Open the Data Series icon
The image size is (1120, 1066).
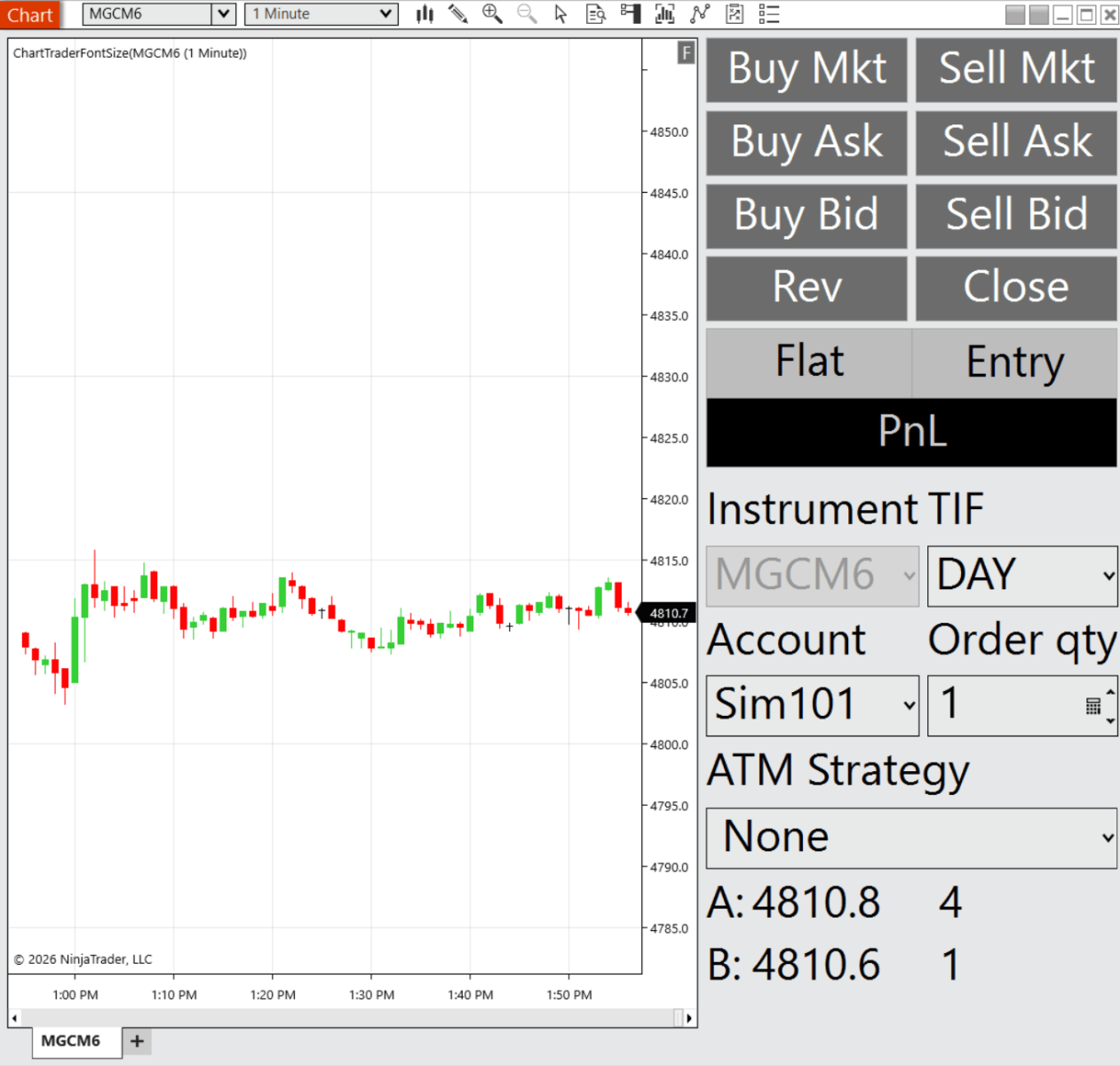tap(664, 14)
